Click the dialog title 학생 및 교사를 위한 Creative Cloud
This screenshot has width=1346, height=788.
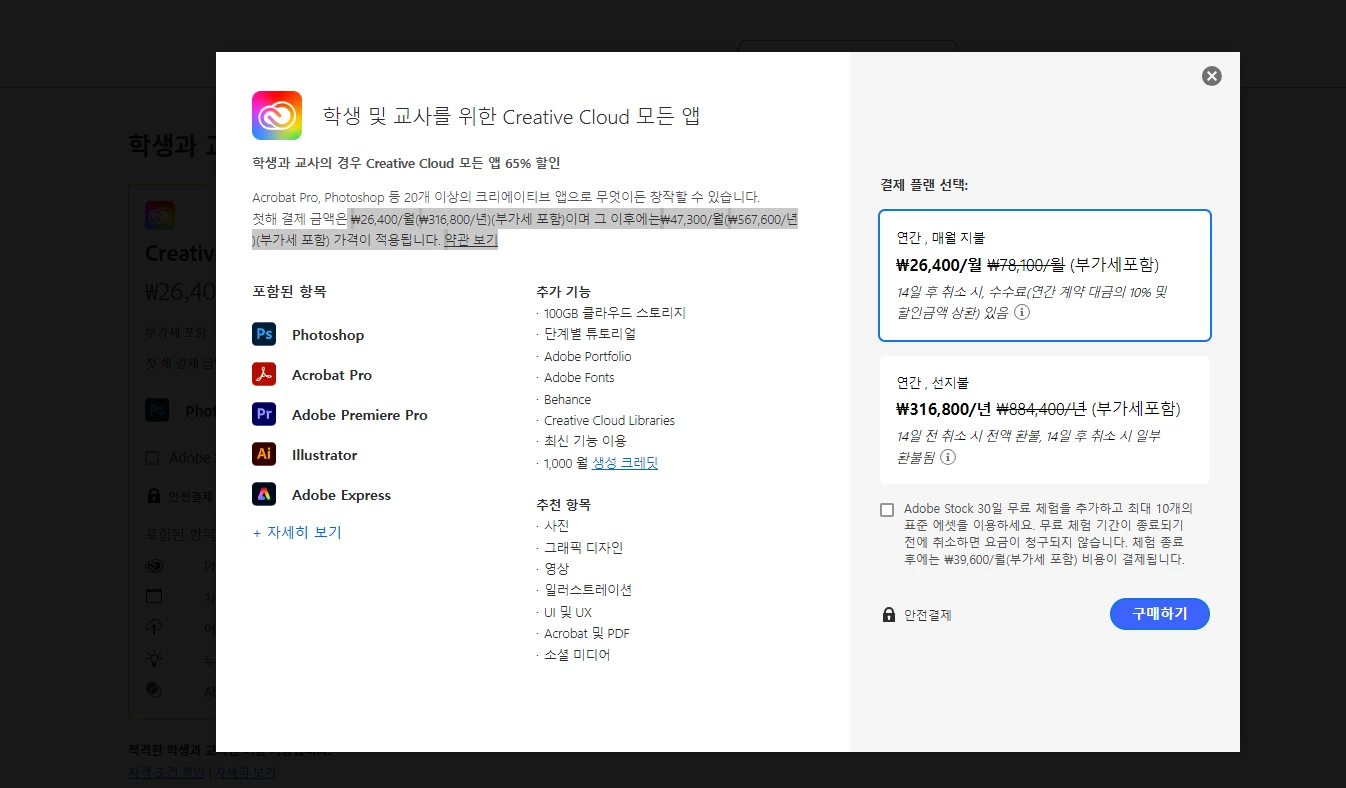tap(511, 116)
